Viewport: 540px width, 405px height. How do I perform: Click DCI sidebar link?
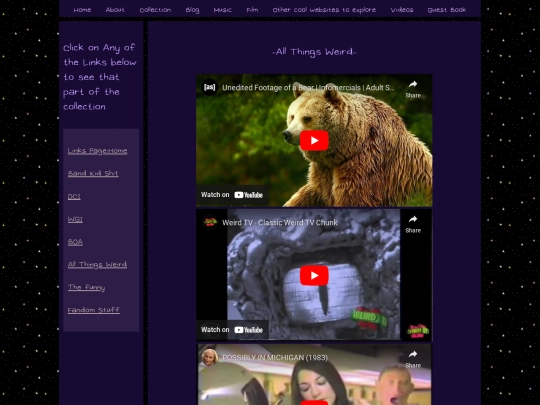click(74, 197)
